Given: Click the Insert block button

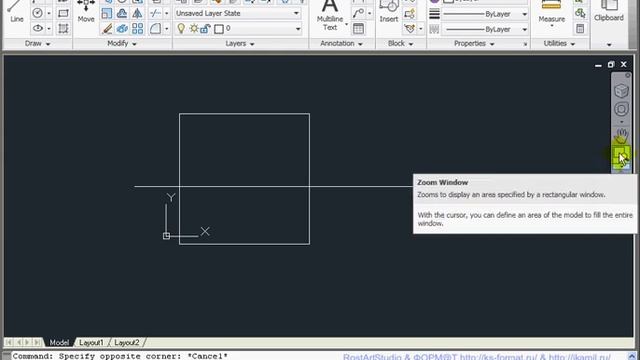Looking at the screenshot, I should pos(389,12).
